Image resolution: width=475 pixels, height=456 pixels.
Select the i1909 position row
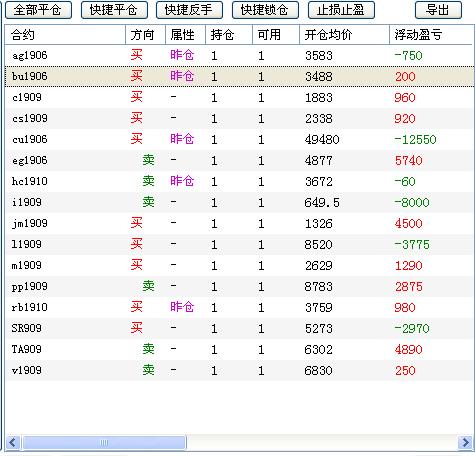tap(239, 202)
